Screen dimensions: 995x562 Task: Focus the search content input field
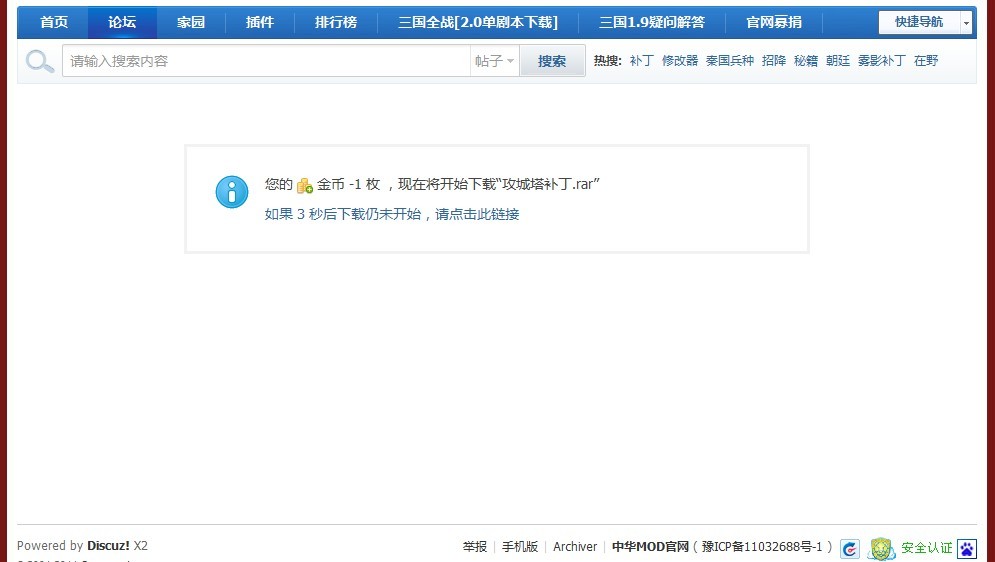click(x=265, y=61)
